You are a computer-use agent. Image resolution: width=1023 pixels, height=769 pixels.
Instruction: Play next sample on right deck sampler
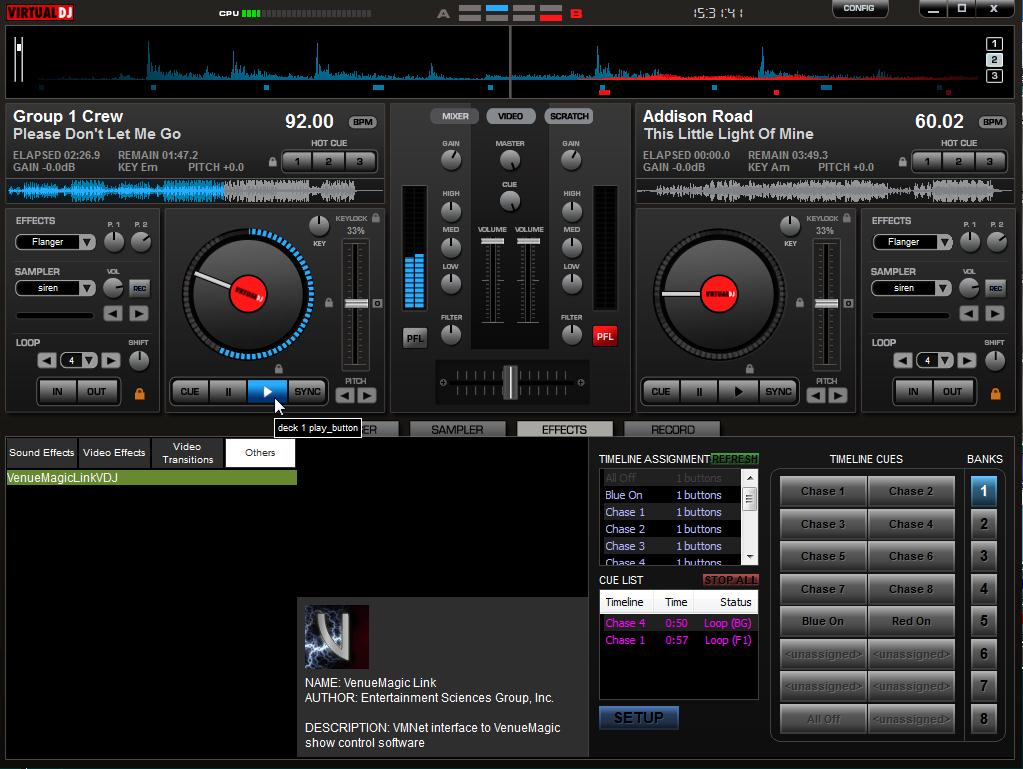994,314
